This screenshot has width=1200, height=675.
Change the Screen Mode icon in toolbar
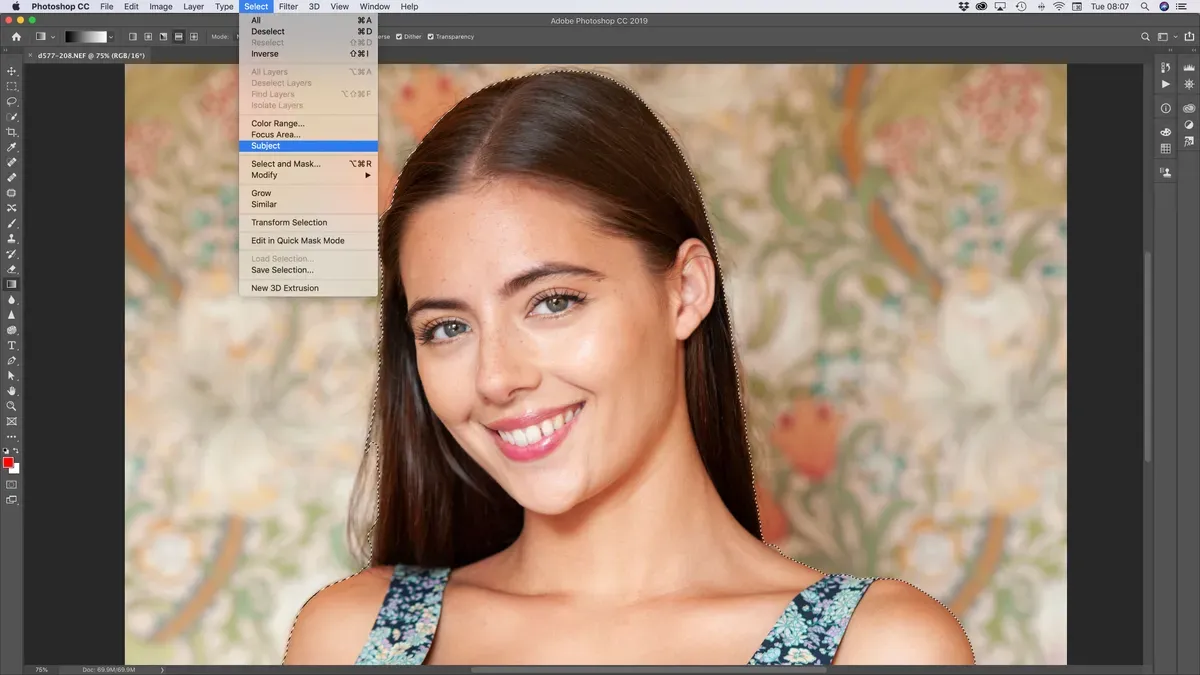12,499
